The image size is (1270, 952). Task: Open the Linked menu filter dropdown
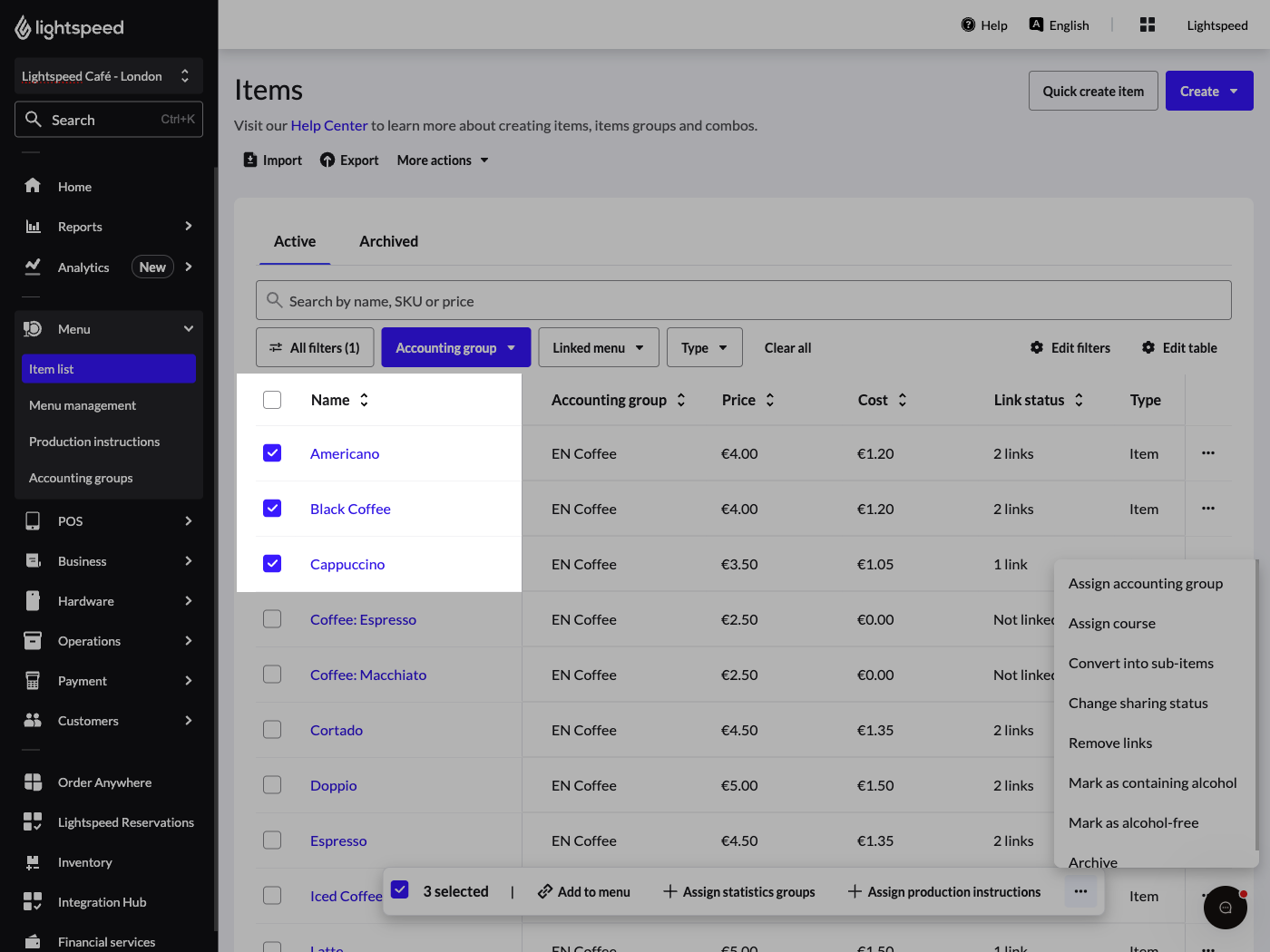pos(599,347)
